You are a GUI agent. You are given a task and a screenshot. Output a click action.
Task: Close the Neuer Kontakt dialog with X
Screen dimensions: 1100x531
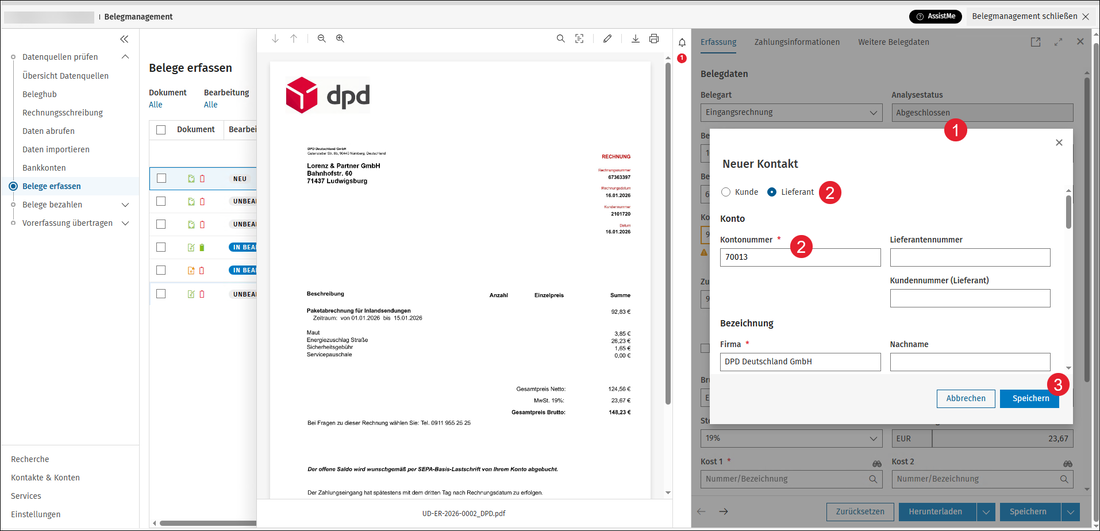tap(1059, 142)
